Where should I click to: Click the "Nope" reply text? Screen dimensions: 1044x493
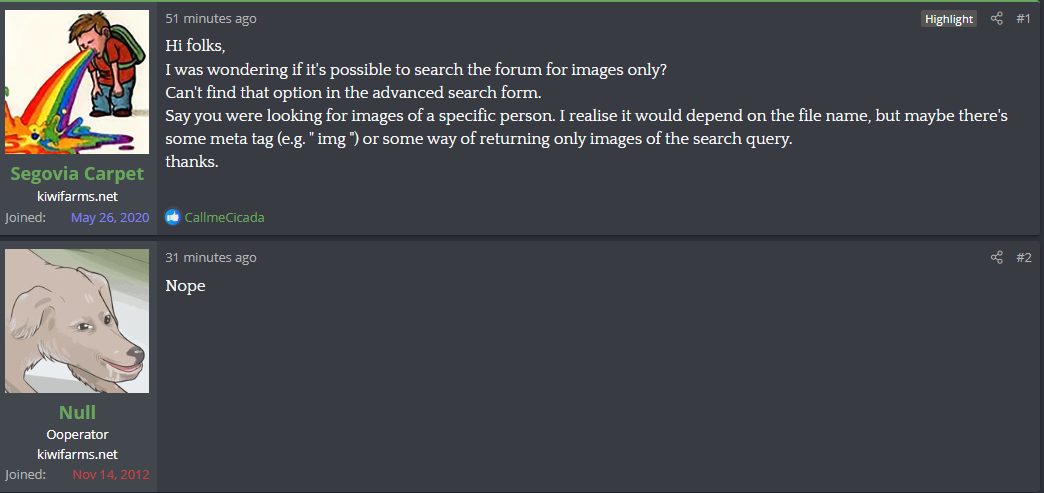186,286
